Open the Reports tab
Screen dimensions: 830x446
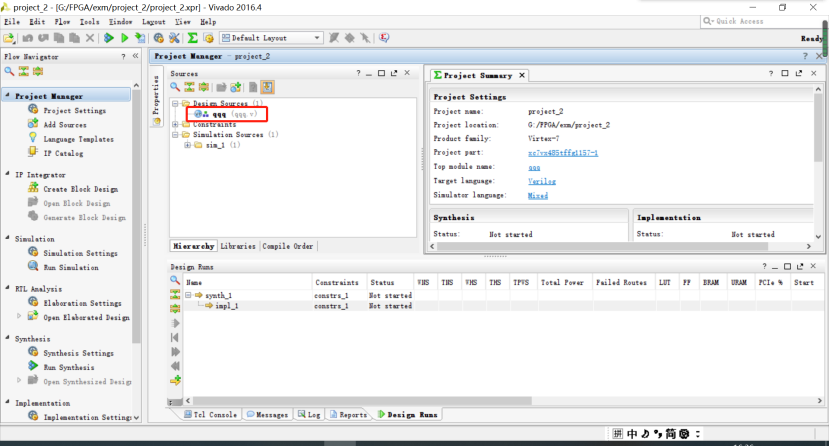(x=348, y=414)
